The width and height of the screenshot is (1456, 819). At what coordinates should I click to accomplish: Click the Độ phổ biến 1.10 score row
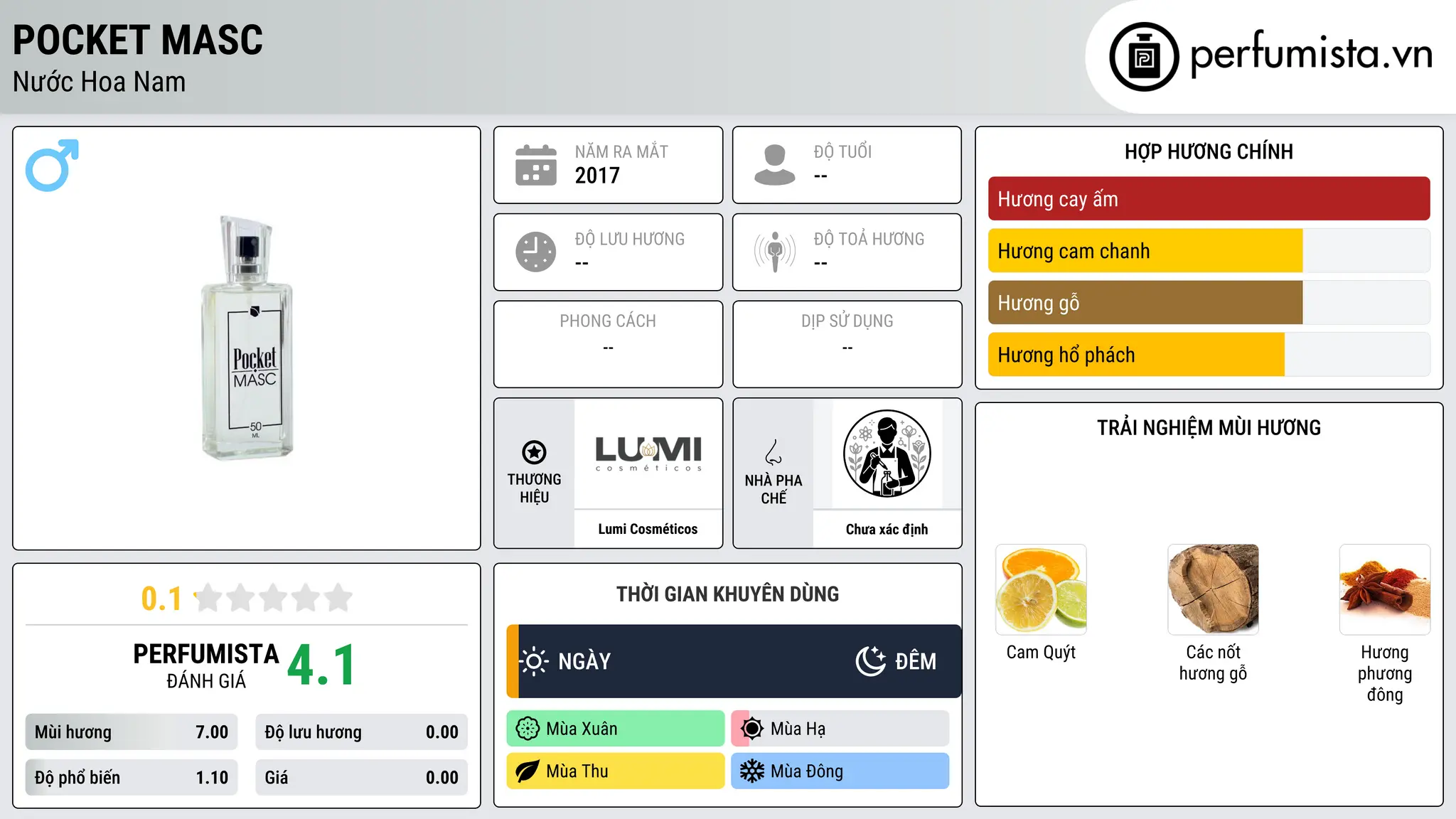[x=132, y=778]
